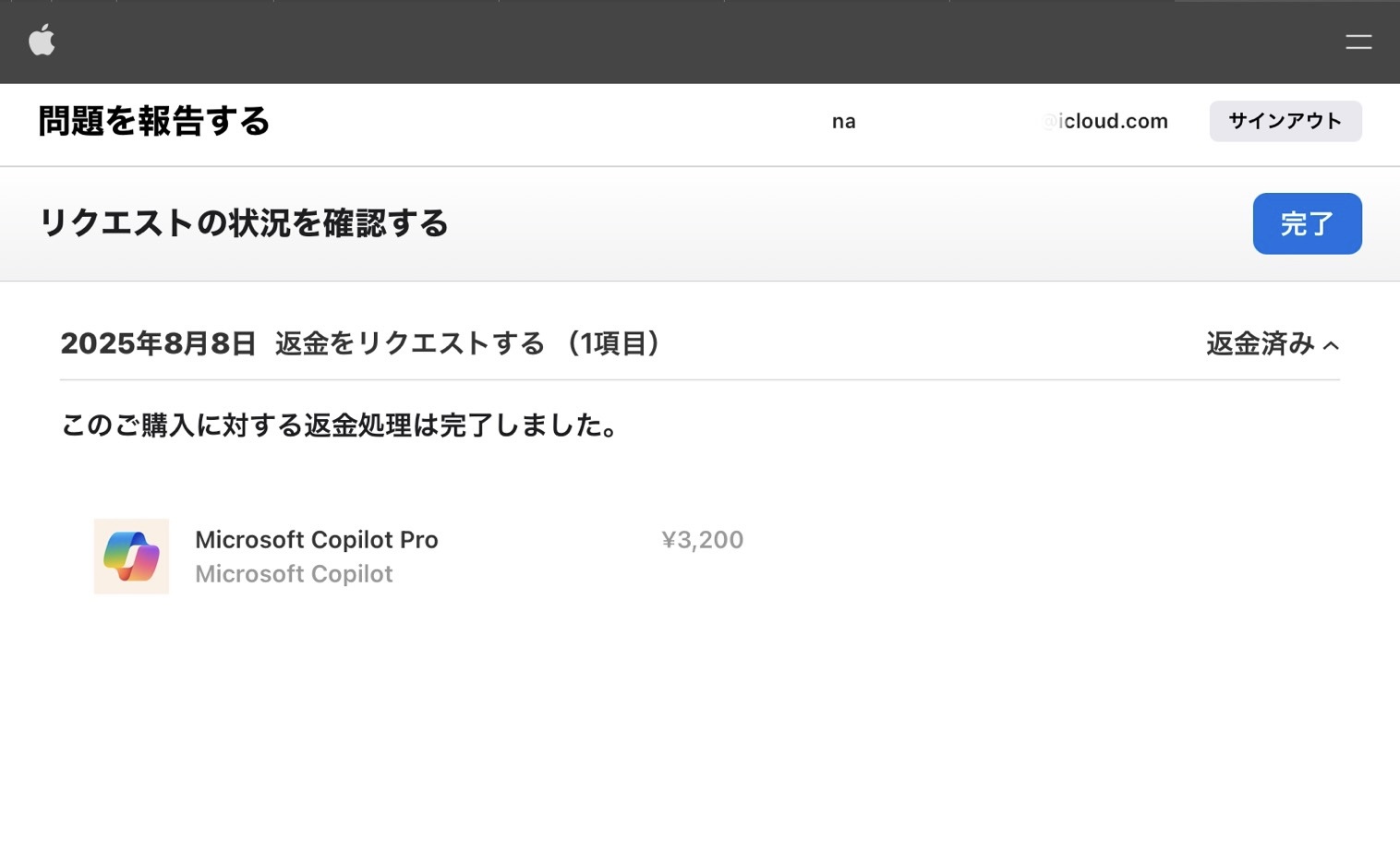
Task: Click the 2025年8月8日 request date
Action: (158, 343)
